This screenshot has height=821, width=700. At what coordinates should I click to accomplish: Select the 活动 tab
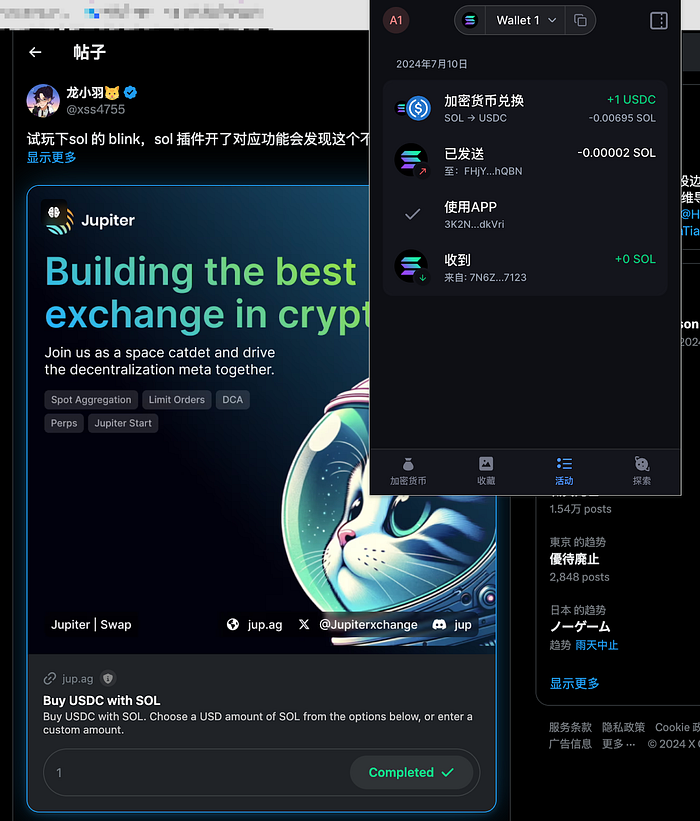[x=564, y=472]
